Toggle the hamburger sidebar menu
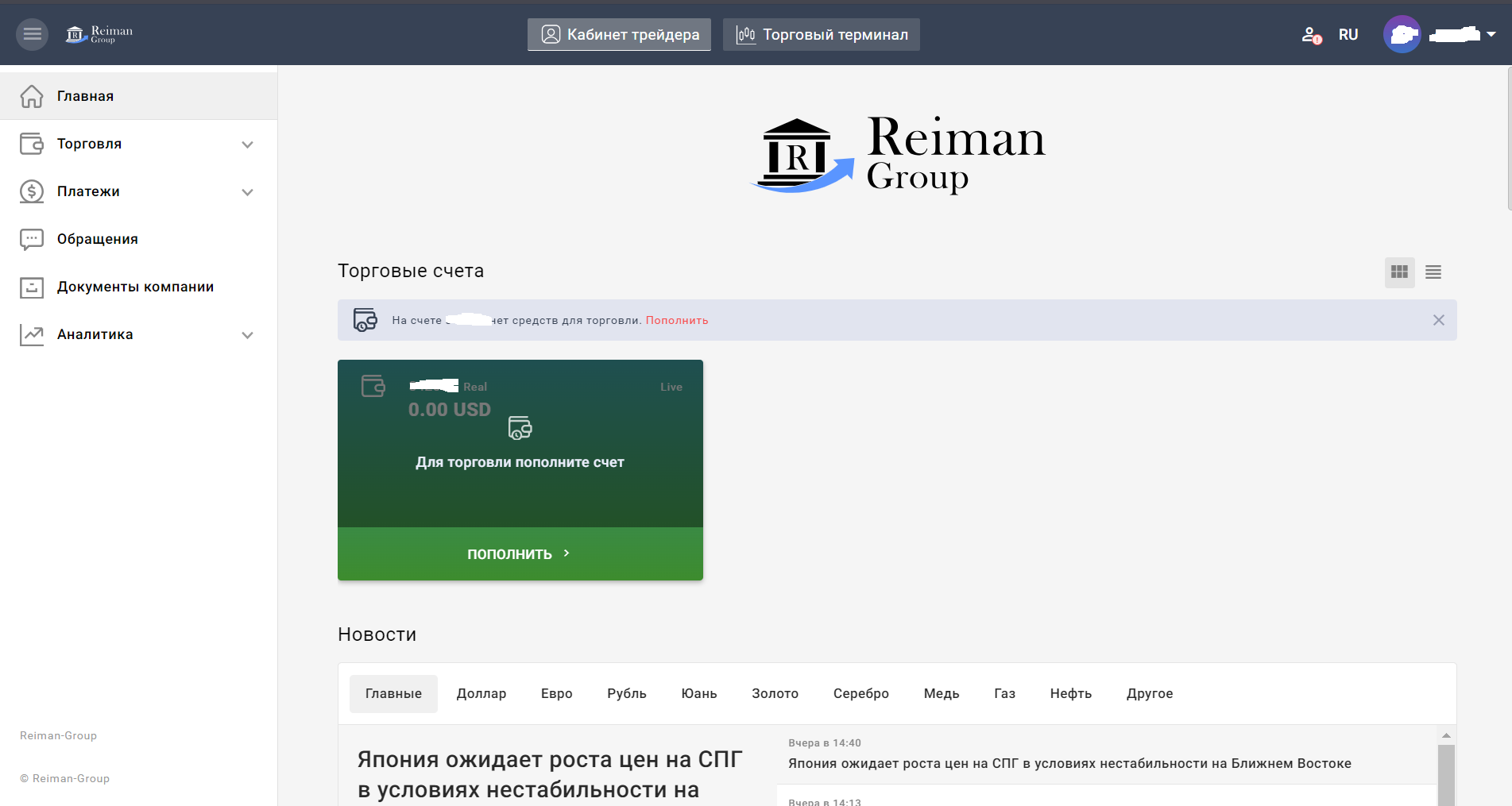The image size is (1512, 806). 33,34
